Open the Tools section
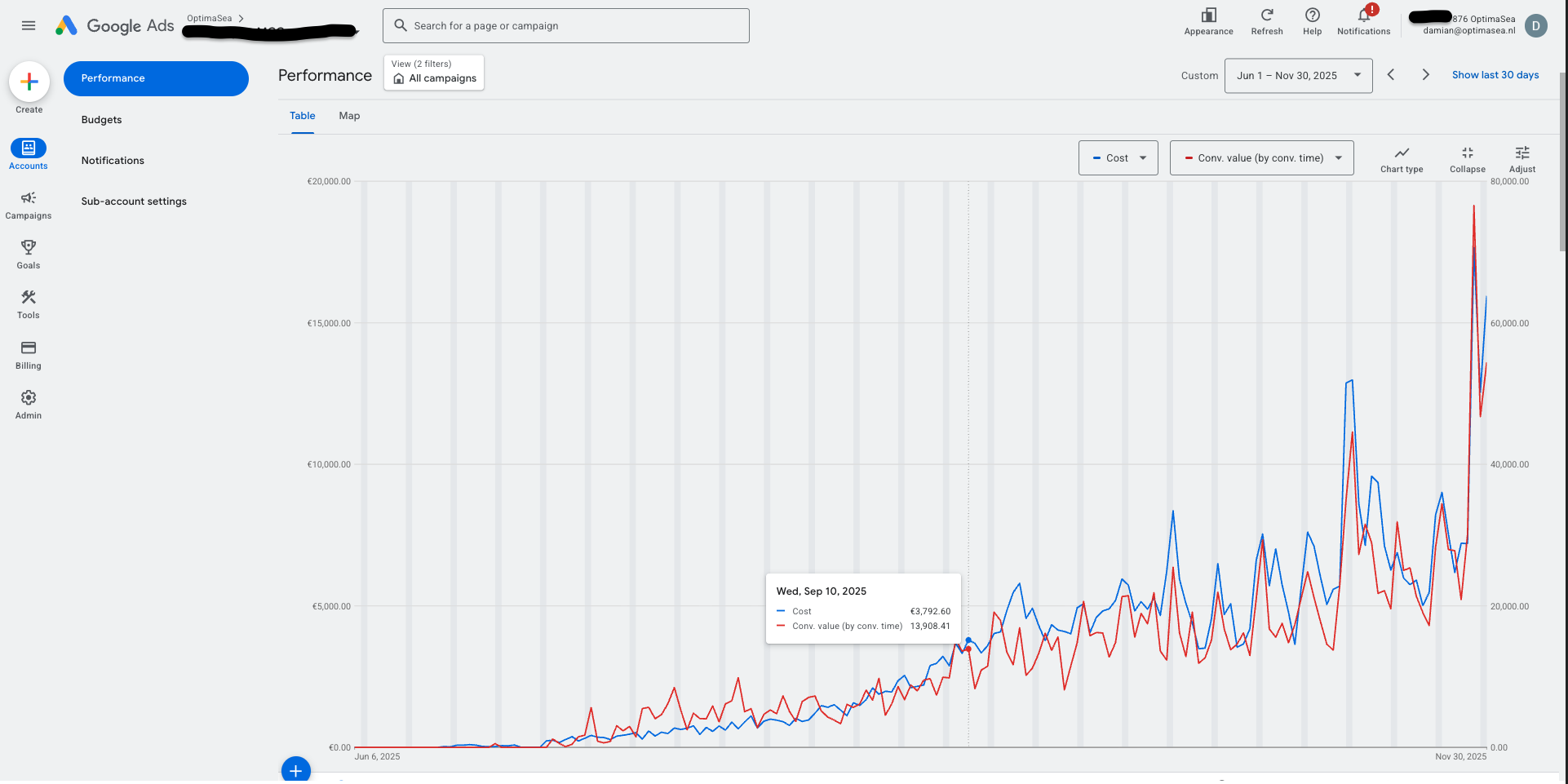 (x=29, y=304)
